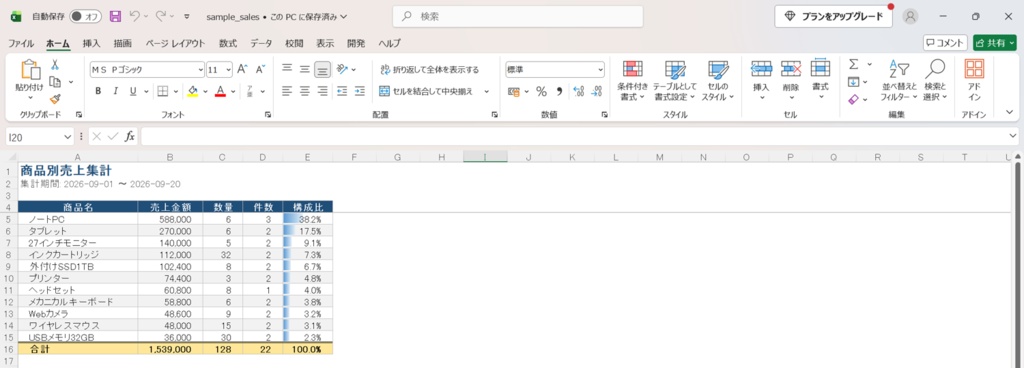Click プランをアップグレード button
Screen dimensions: 1024x368
pyautogui.click(x=833, y=16)
